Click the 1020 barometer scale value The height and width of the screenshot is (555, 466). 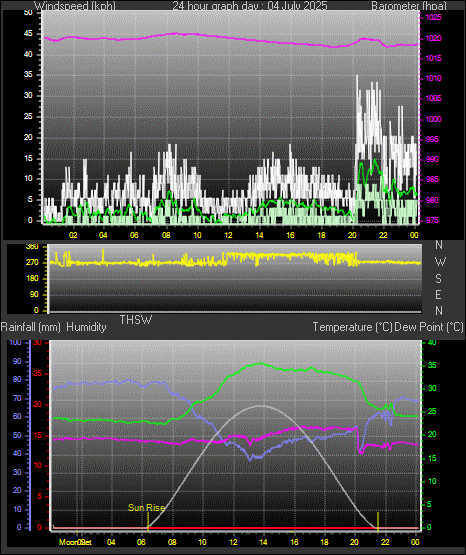click(433, 38)
